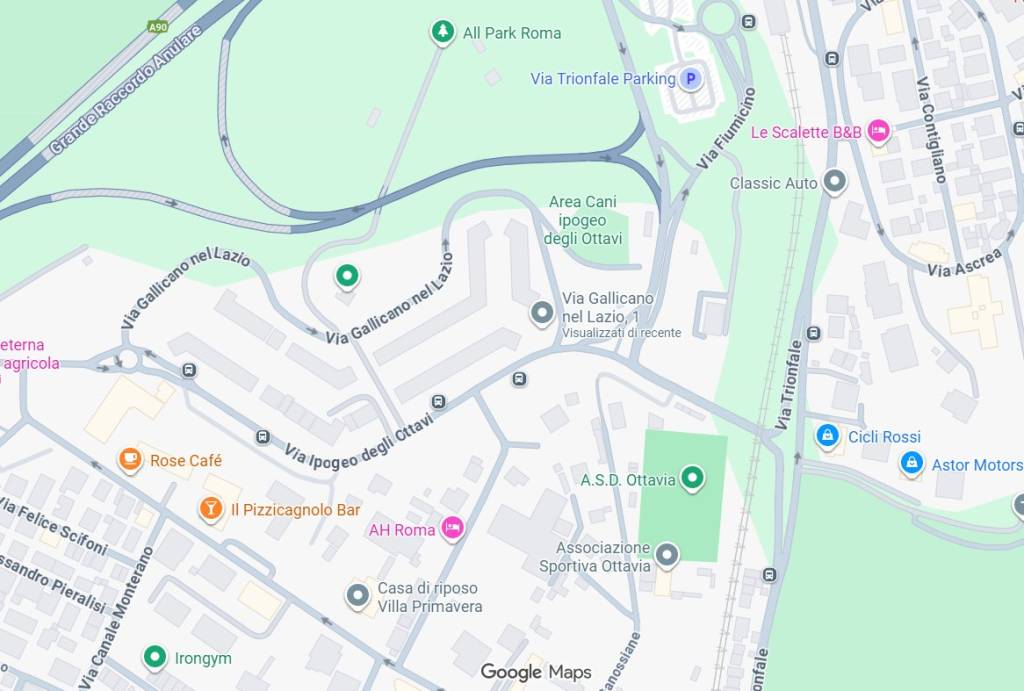Select the Via Gallicano nel Lazio, 1 pin
The height and width of the screenshot is (691, 1024).
point(542,313)
